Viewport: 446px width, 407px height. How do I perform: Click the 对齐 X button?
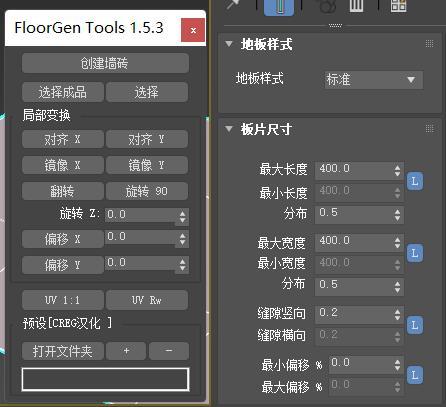pos(62,139)
